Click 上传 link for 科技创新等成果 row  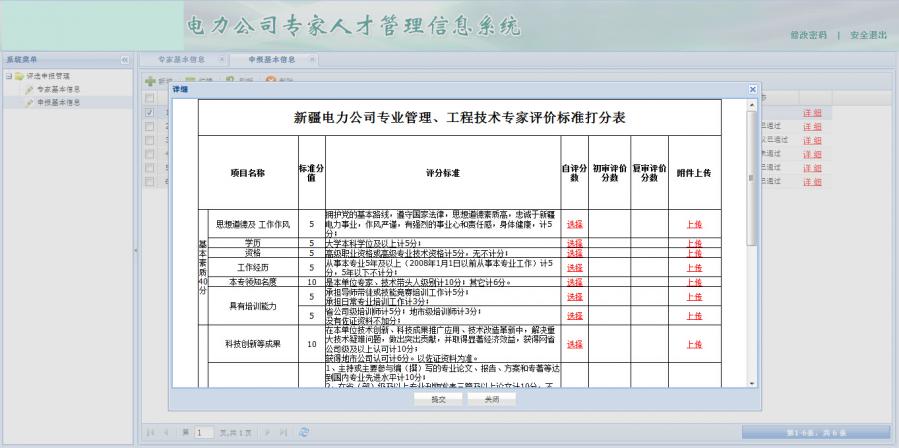coord(693,343)
